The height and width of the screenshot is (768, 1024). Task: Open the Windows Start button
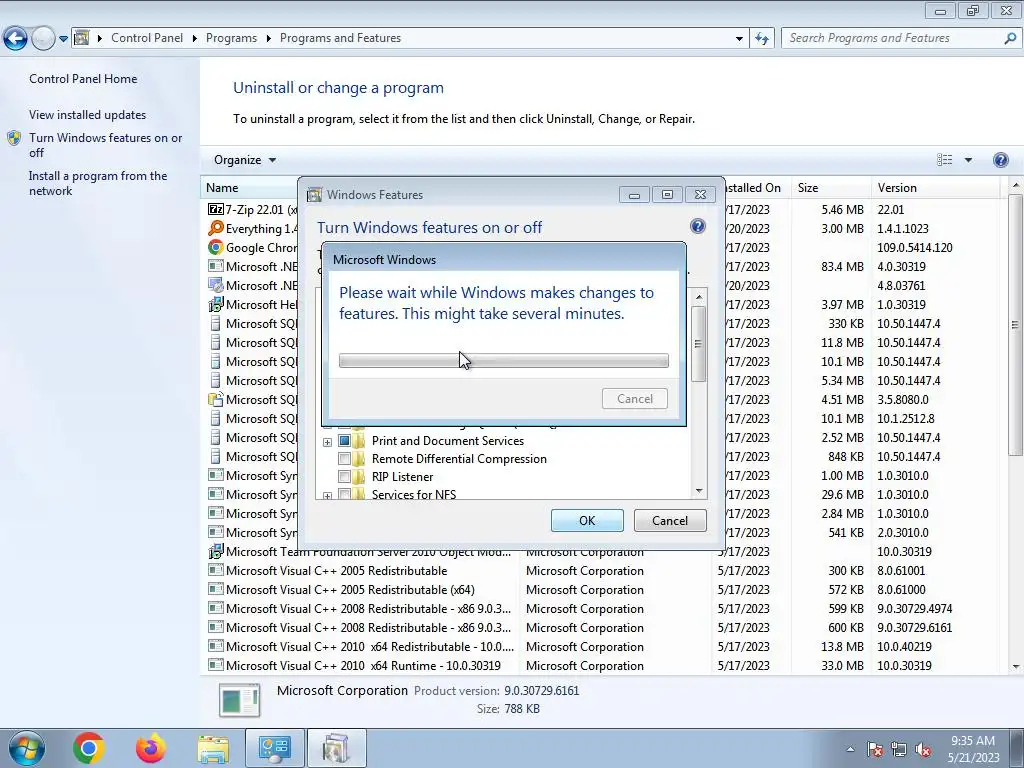pyautogui.click(x=25, y=748)
